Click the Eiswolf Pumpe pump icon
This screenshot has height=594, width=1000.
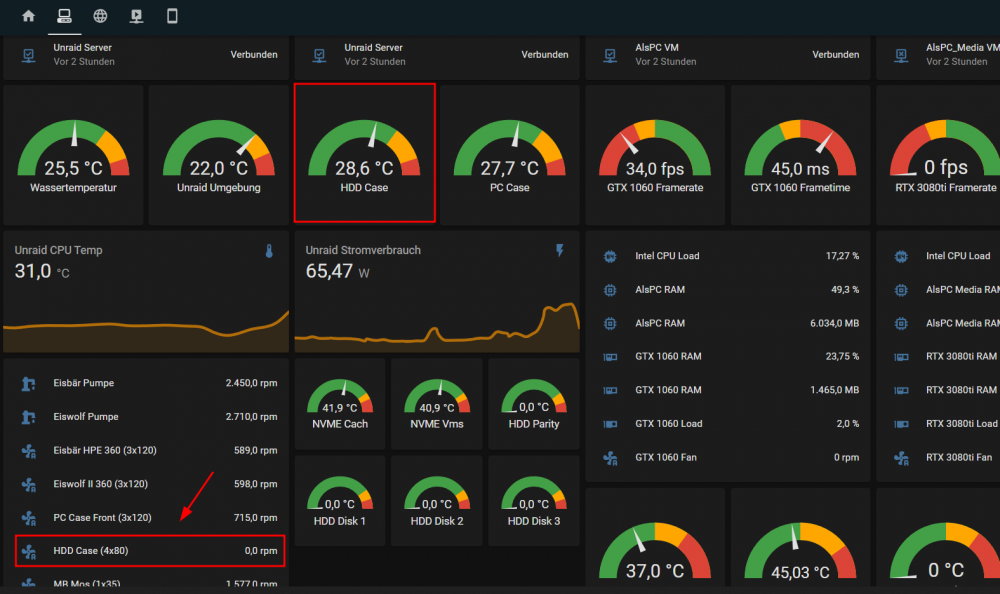tap(28, 417)
